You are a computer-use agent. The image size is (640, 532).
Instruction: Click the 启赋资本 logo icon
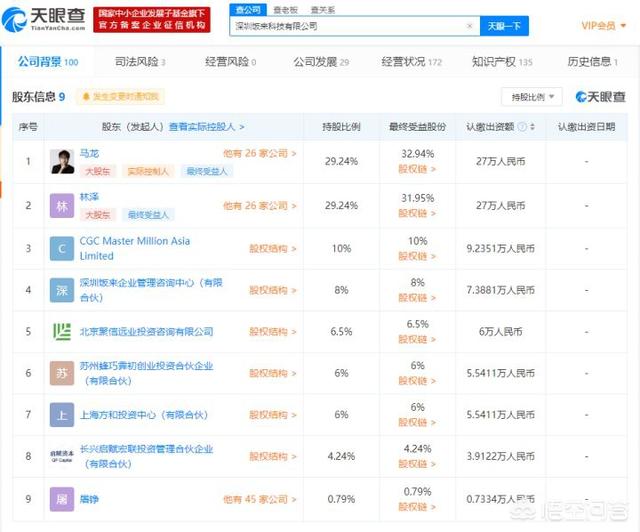coord(62,456)
